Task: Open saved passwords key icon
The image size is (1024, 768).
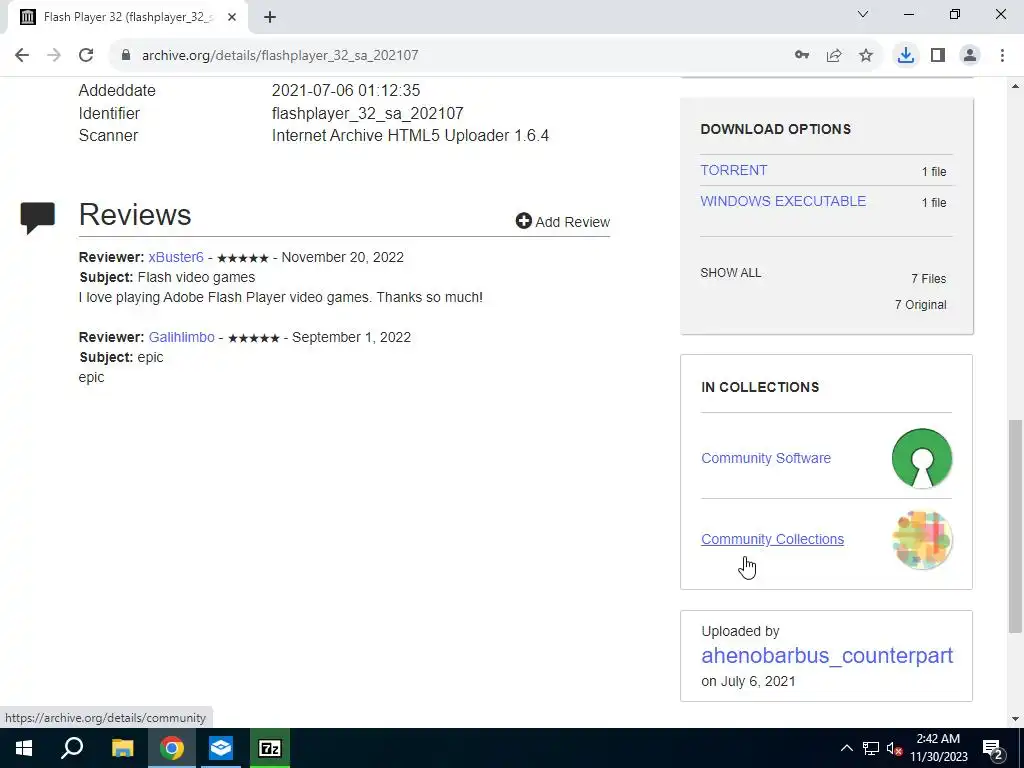Action: coord(802,56)
